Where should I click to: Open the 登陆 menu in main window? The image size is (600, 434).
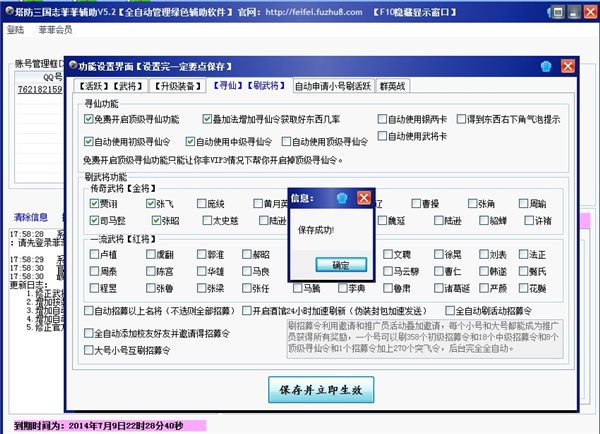coord(15,29)
